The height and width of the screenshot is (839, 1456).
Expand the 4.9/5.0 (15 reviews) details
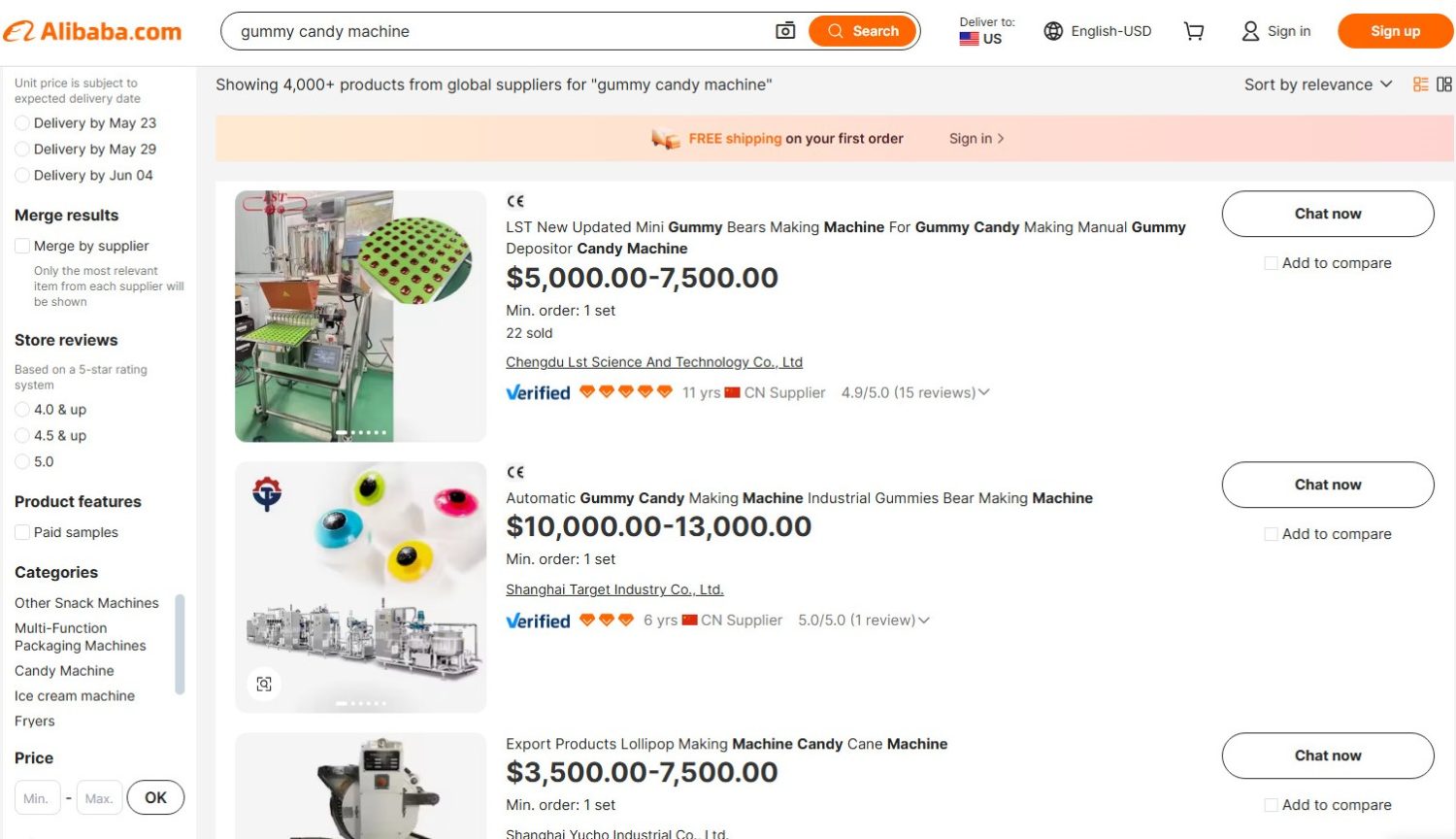[983, 392]
